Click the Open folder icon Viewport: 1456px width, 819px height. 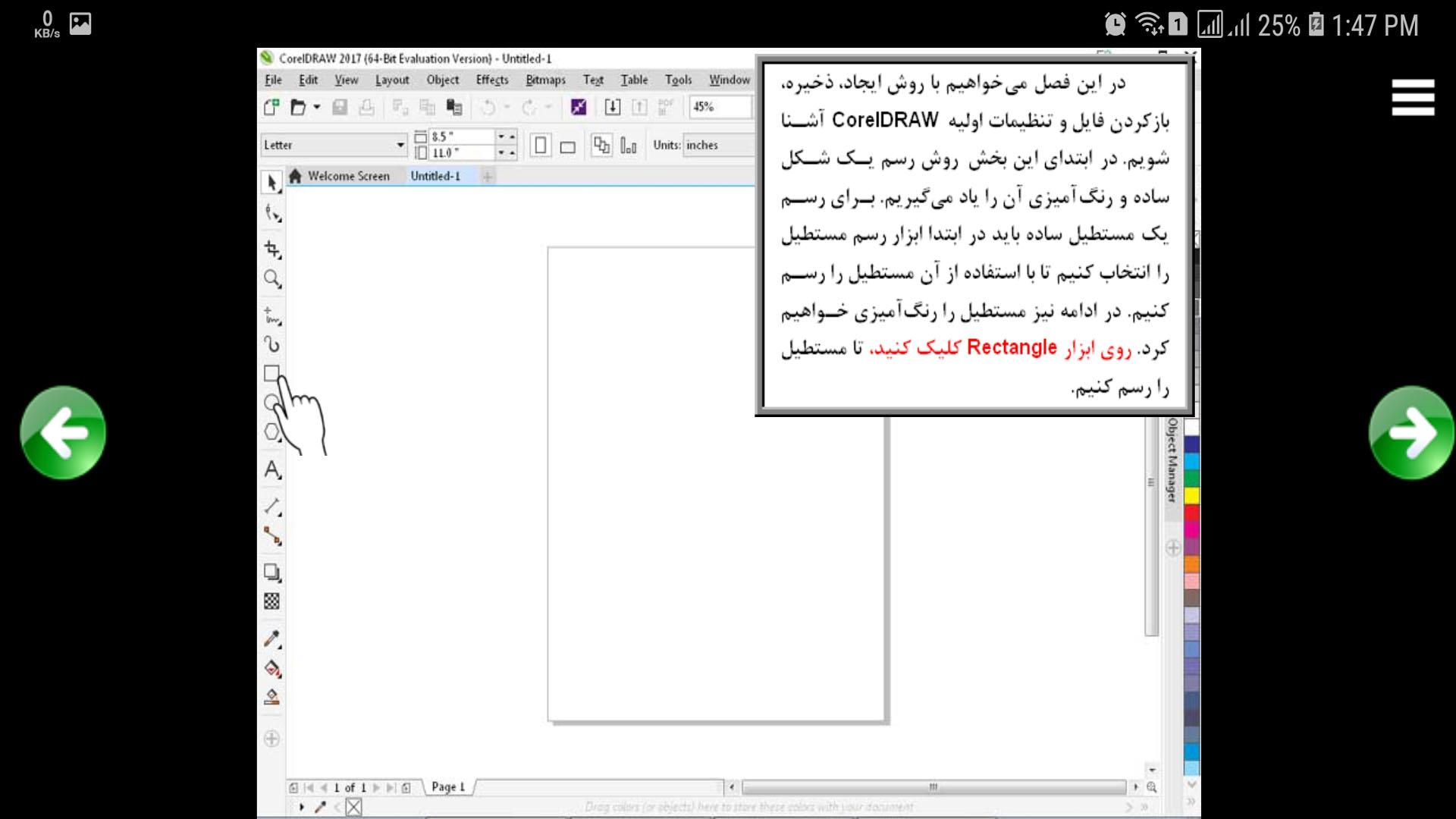tap(299, 107)
